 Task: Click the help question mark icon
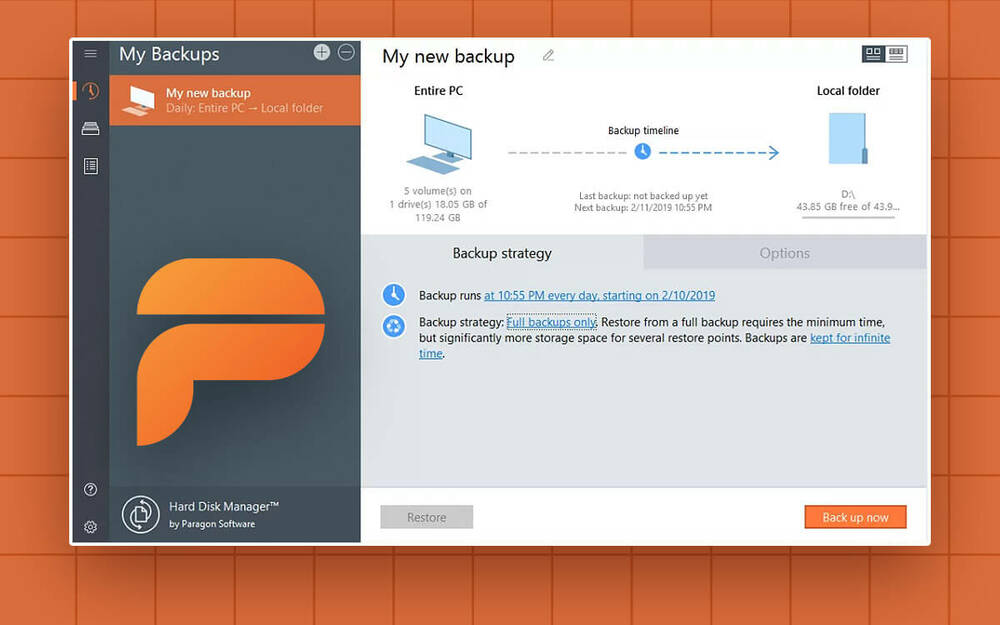tap(91, 489)
